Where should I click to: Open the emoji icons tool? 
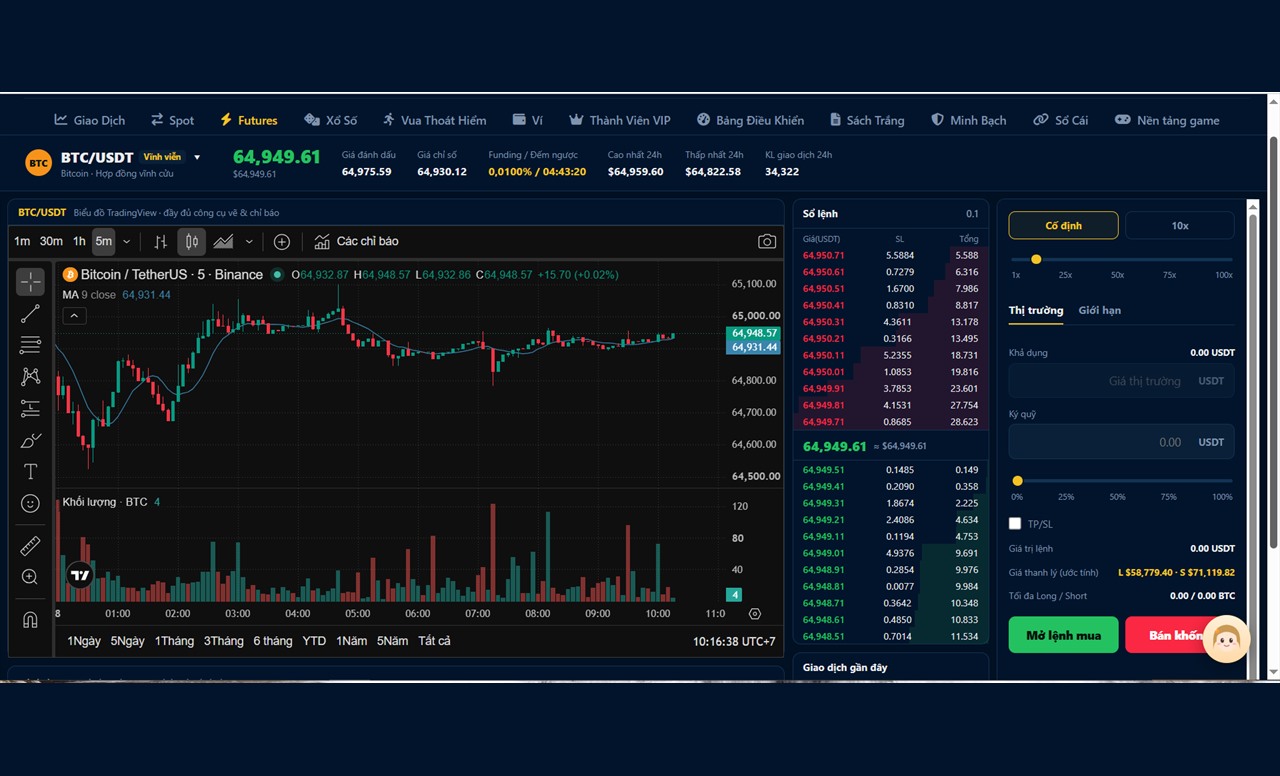pos(30,503)
